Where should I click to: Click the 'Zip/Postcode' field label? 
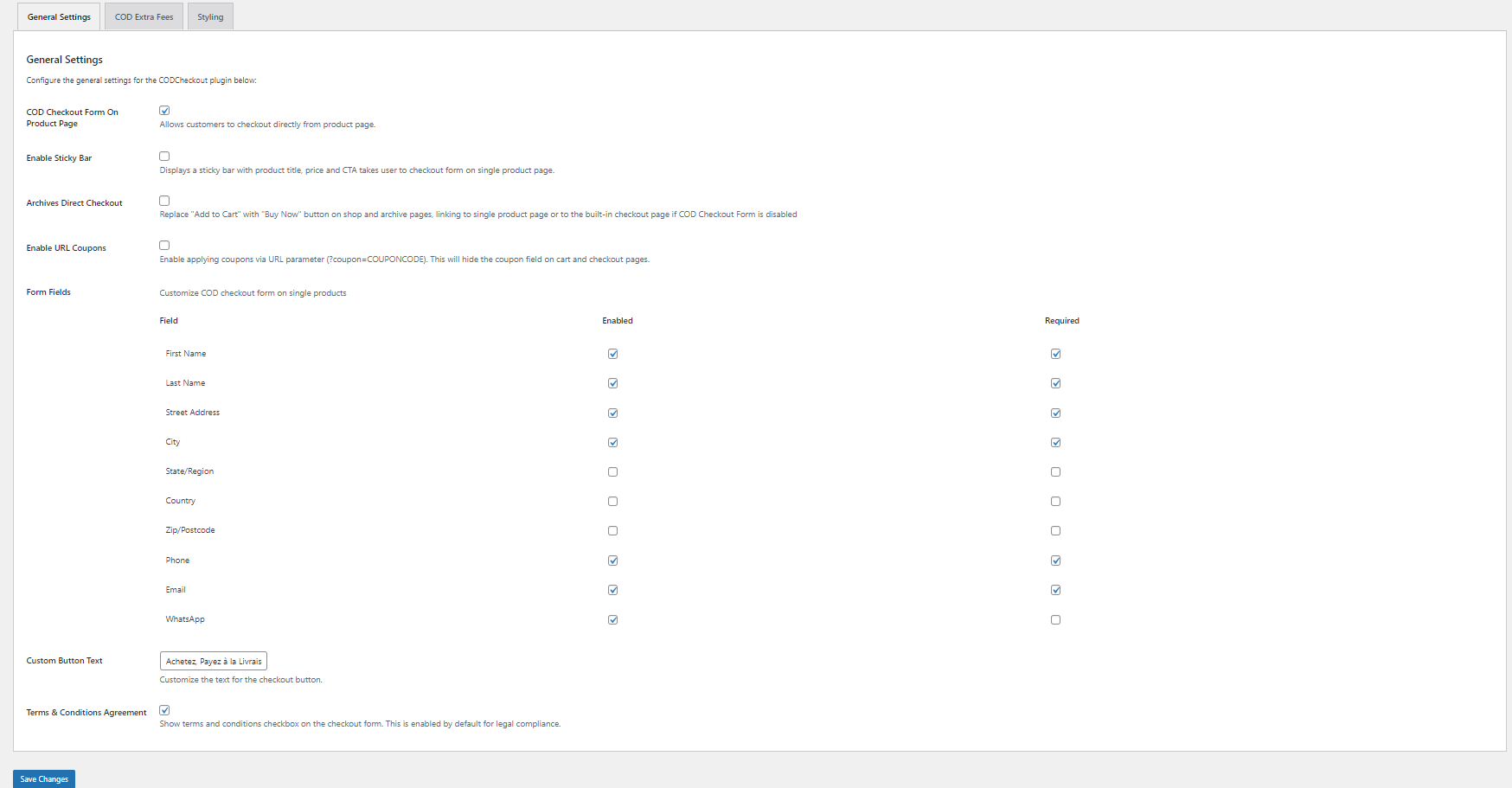click(190, 530)
